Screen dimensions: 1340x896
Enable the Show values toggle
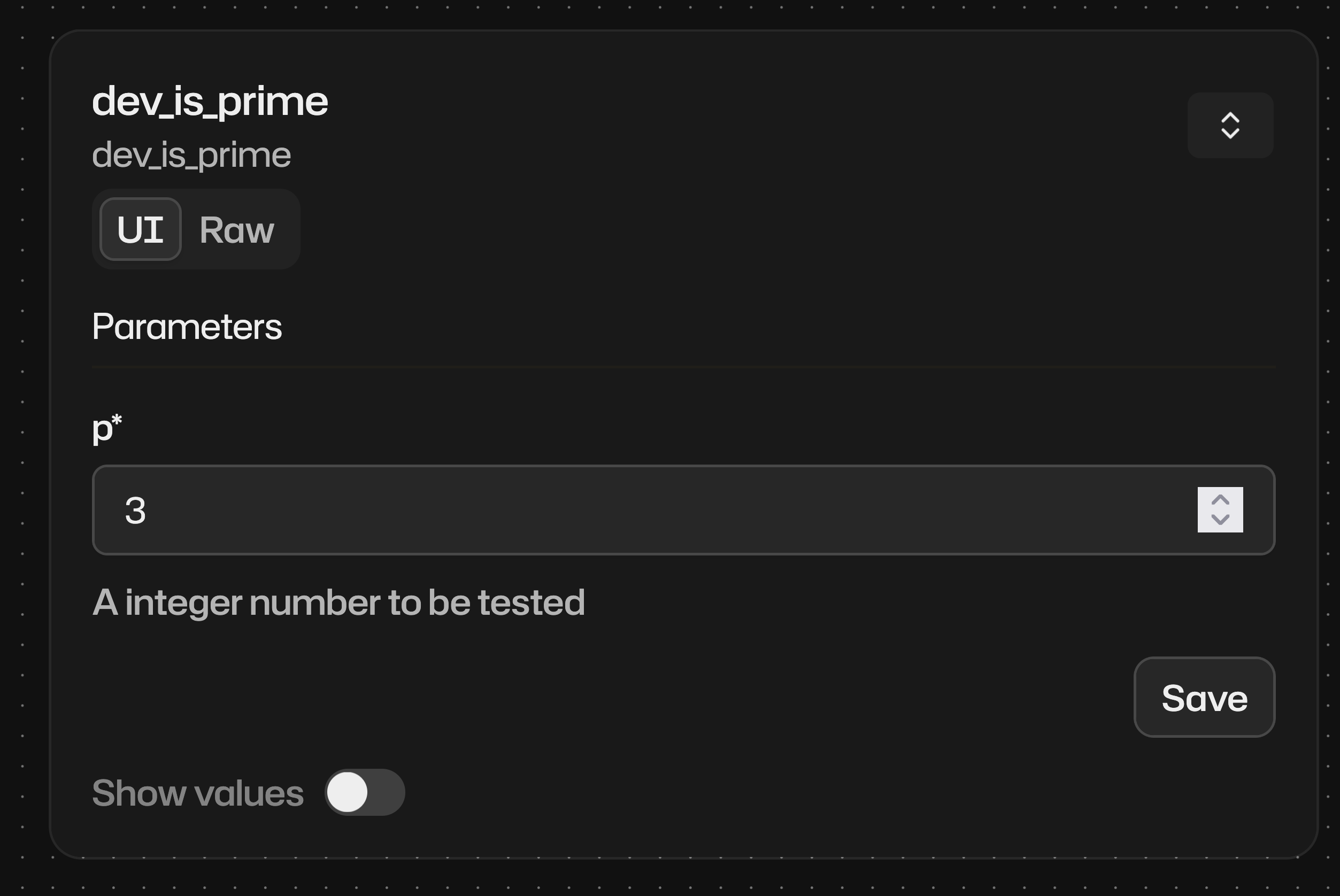pyautogui.click(x=365, y=791)
